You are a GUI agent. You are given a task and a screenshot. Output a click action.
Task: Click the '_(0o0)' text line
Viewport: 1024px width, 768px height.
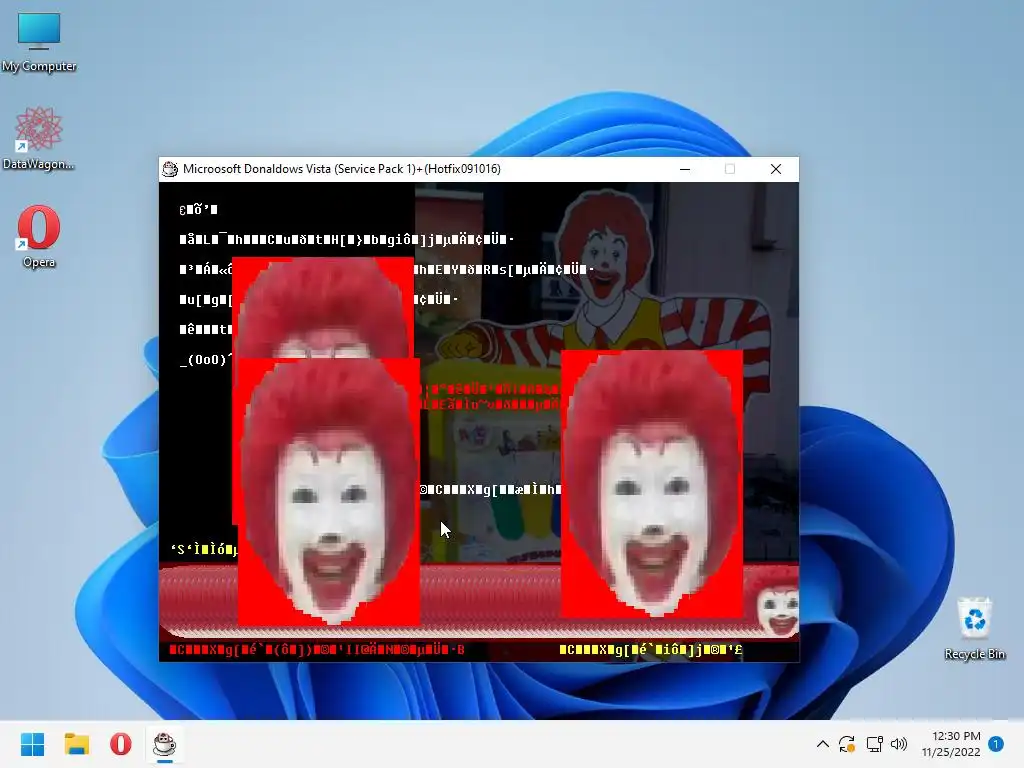(x=206, y=359)
